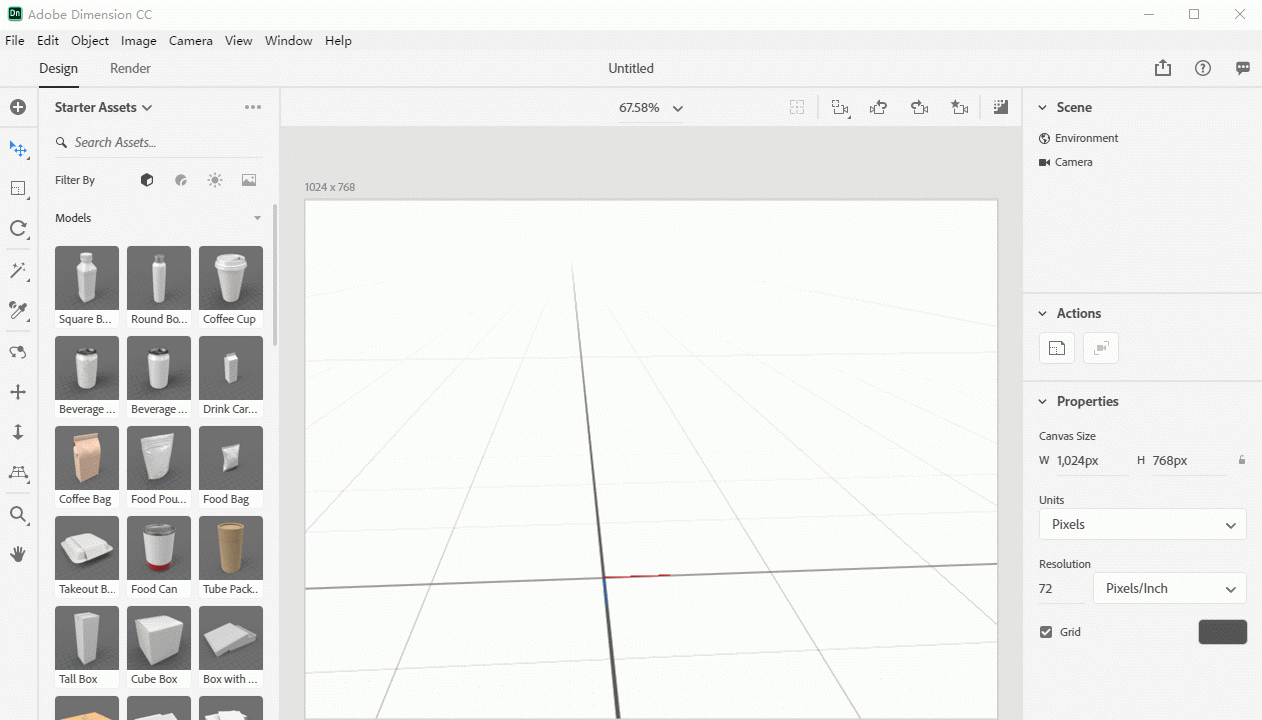Open the Share export icon

(1162, 68)
